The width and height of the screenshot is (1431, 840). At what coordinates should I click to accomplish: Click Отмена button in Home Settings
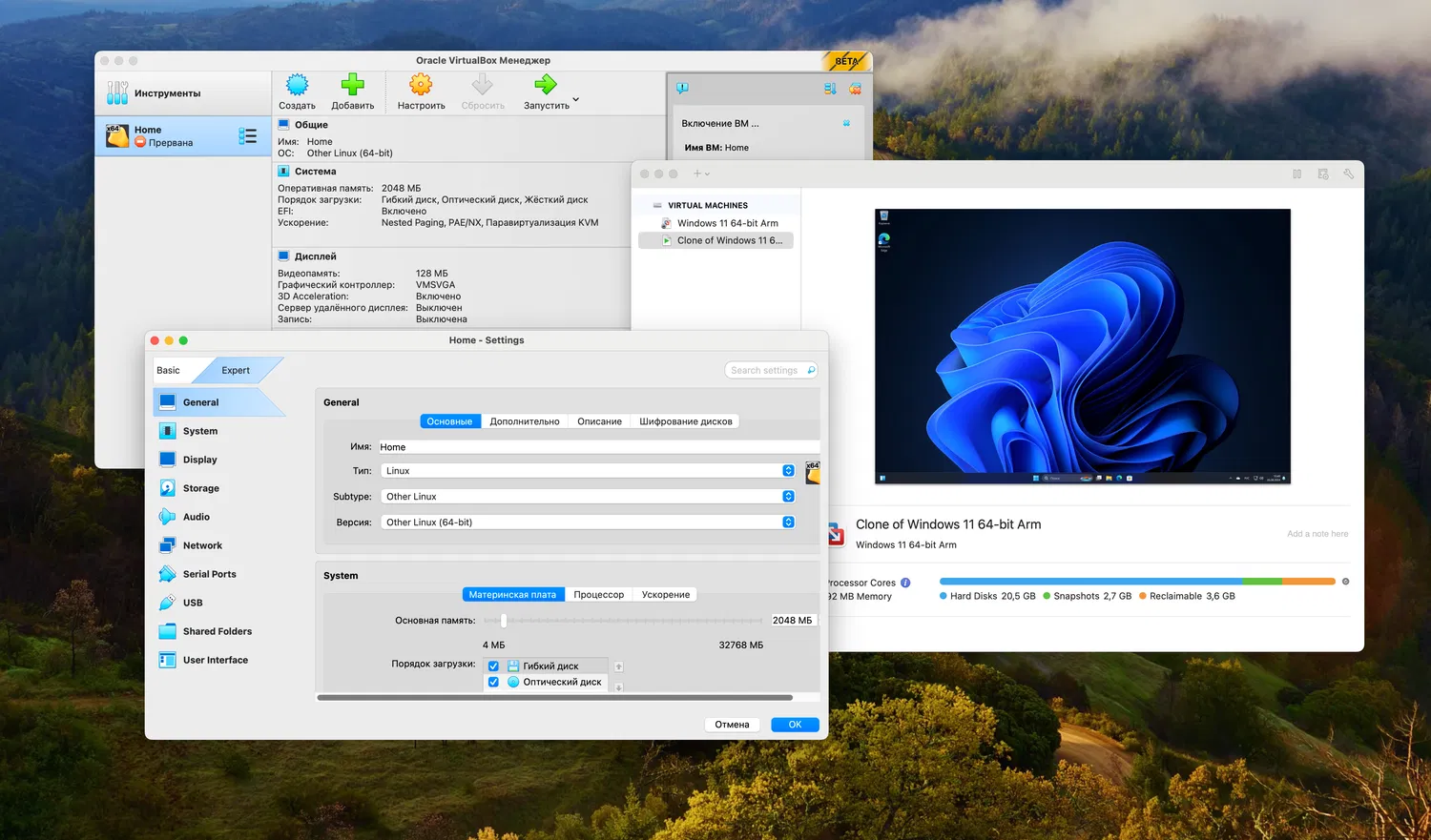pyautogui.click(x=733, y=725)
